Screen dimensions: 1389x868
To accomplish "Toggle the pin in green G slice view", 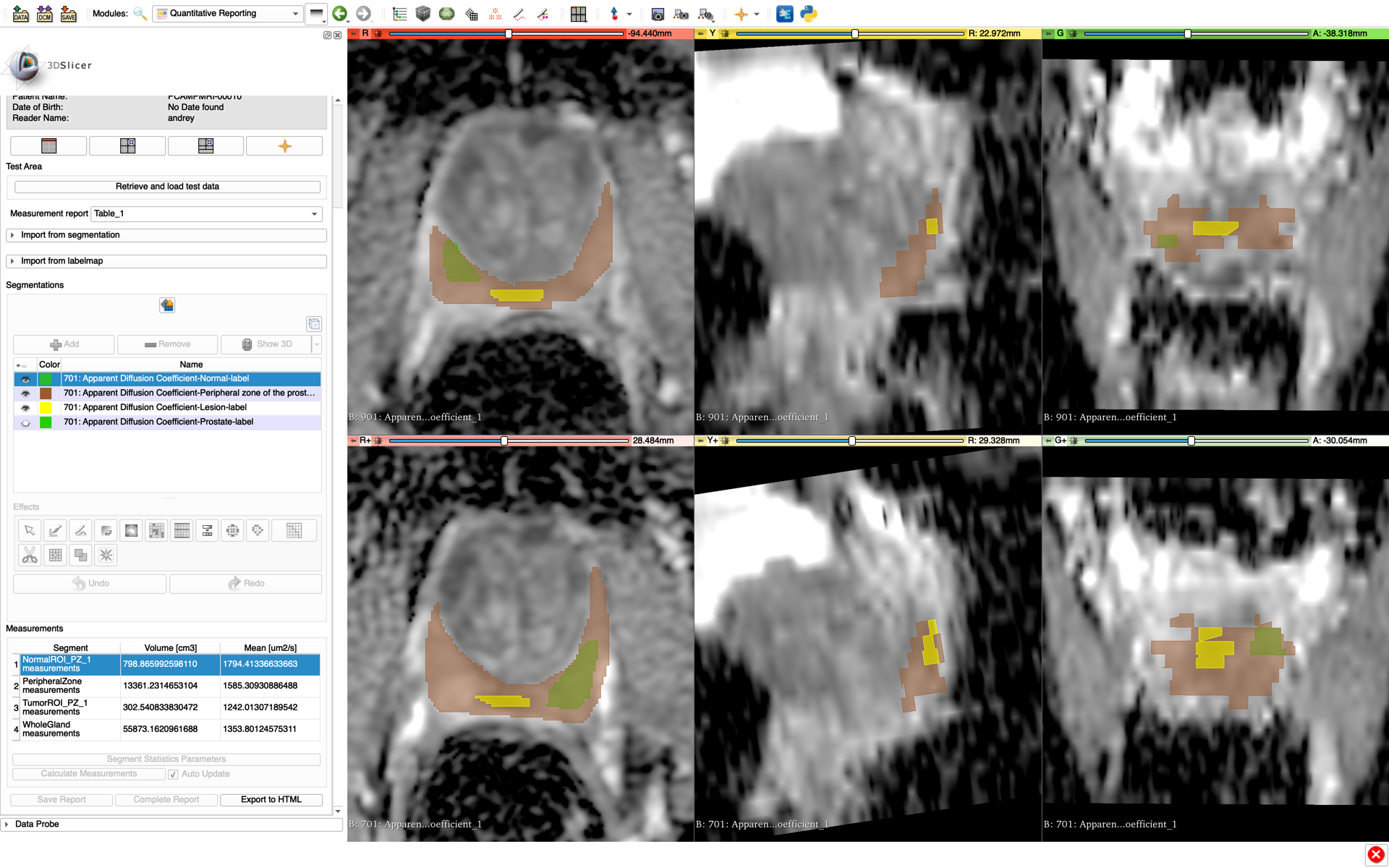I will tap(1049, 34).
